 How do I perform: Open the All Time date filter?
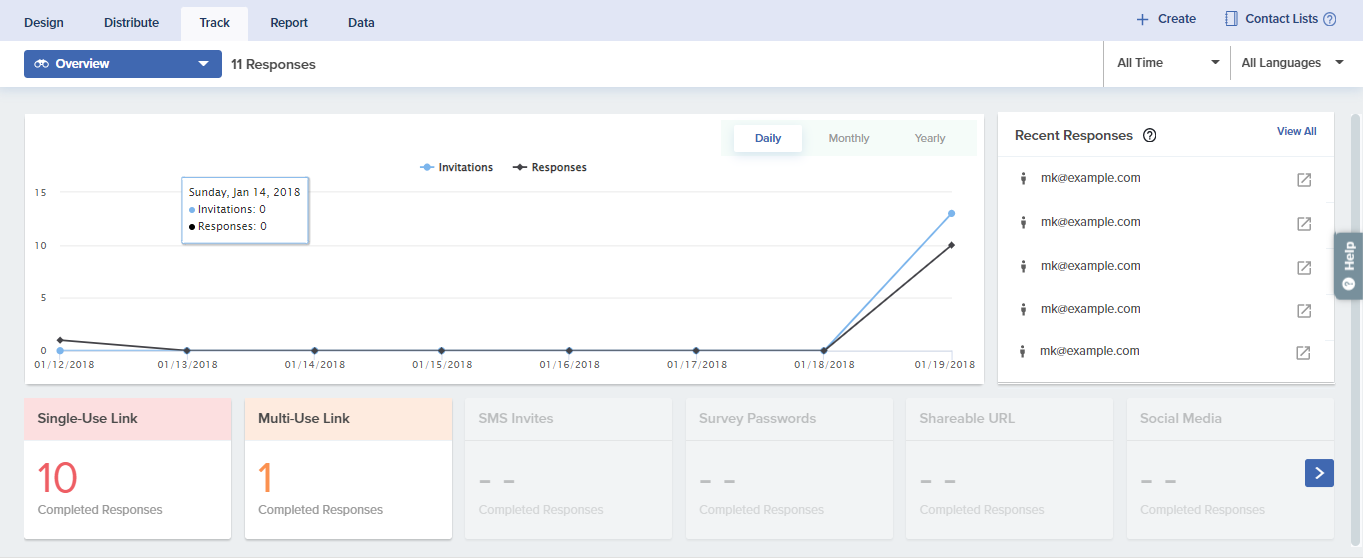click(1167, 63)
